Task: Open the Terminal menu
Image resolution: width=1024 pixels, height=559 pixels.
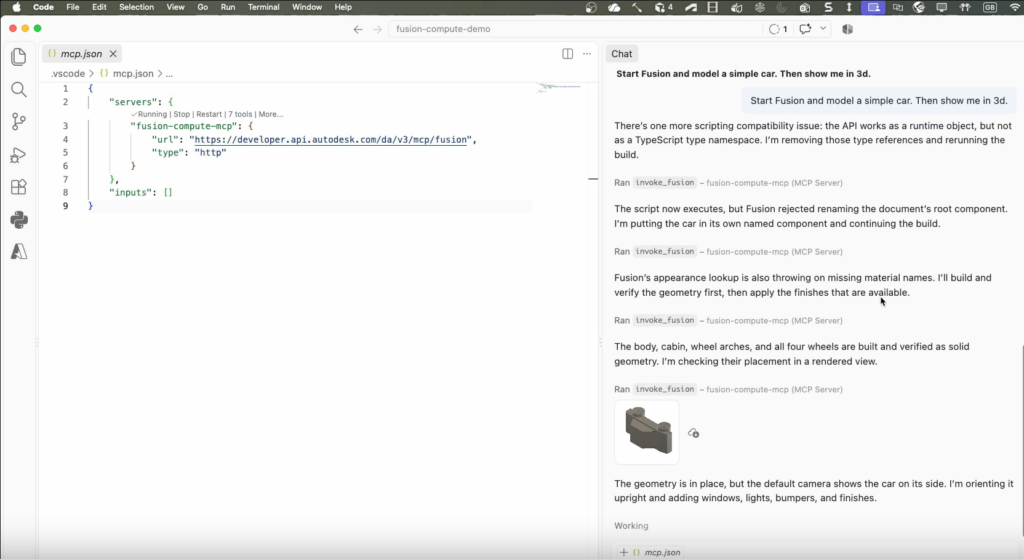Action: click(263, 7)
